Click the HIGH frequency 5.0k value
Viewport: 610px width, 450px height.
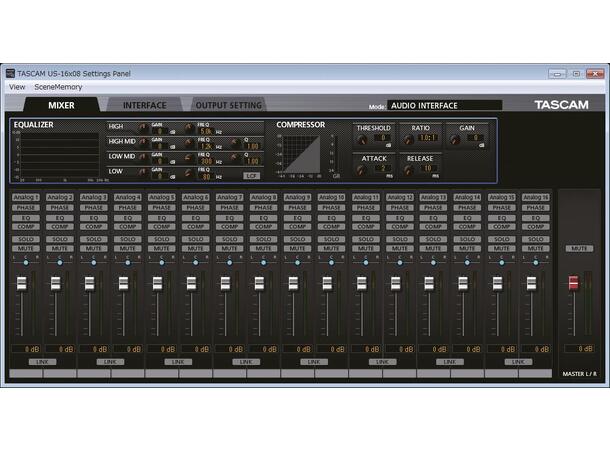[206, 131]
